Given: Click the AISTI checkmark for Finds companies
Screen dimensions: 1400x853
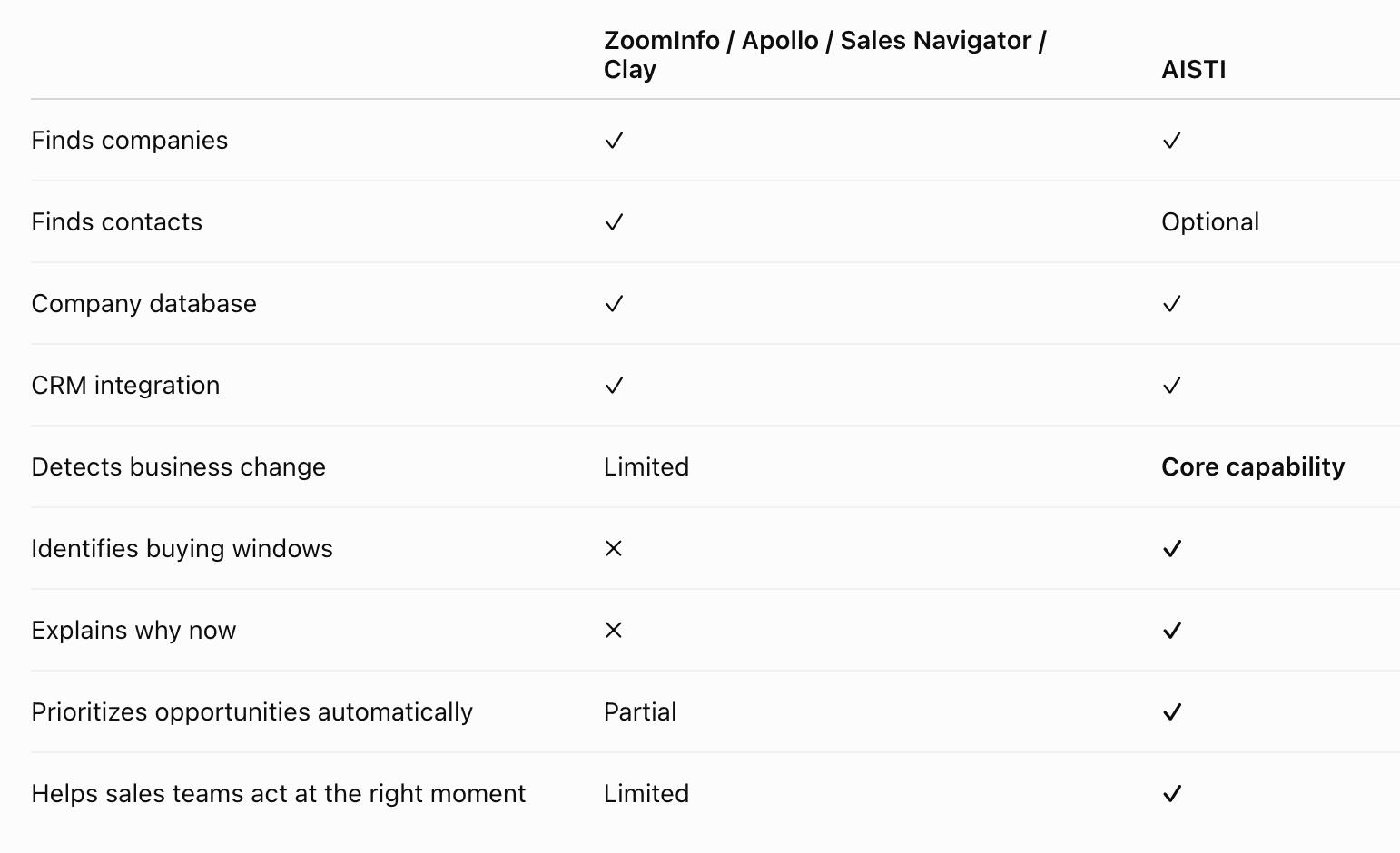Looking at the screenshot, I should click(1172, 141).
